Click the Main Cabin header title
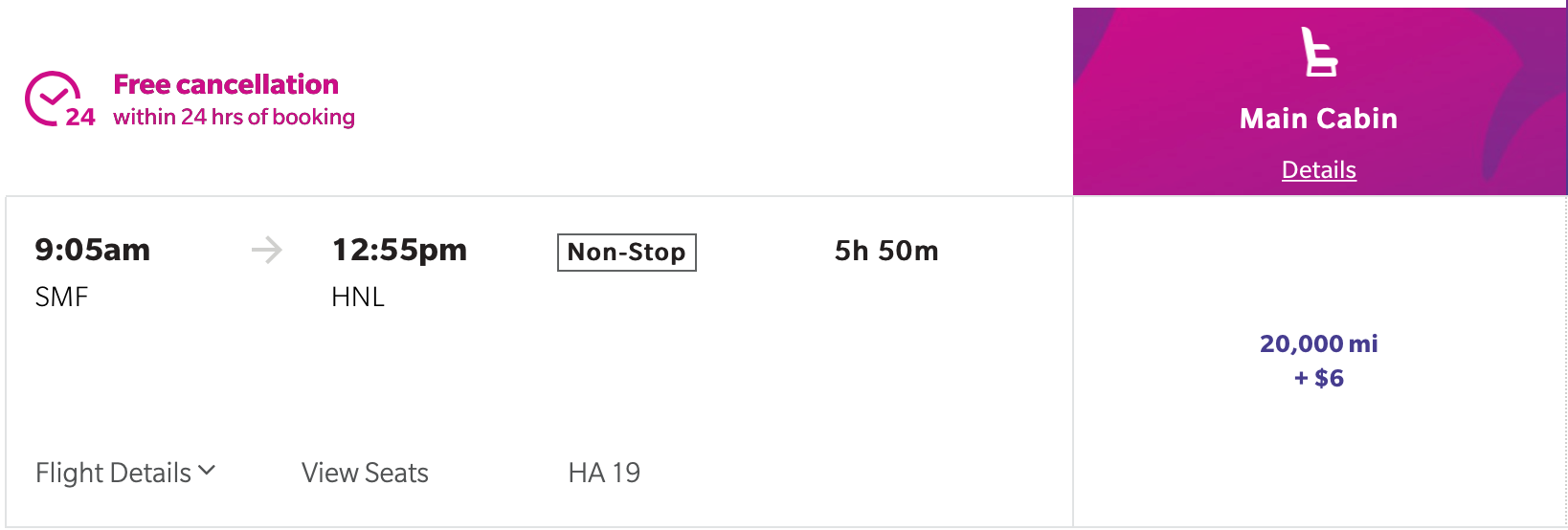The image size is (1568, 530). 1318,119
